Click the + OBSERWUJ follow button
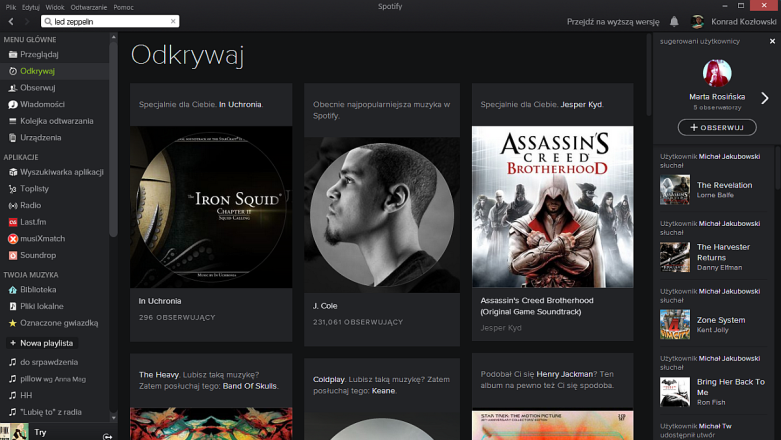The height and width of the screenshot is (440, 781). [x=717, y=128]
